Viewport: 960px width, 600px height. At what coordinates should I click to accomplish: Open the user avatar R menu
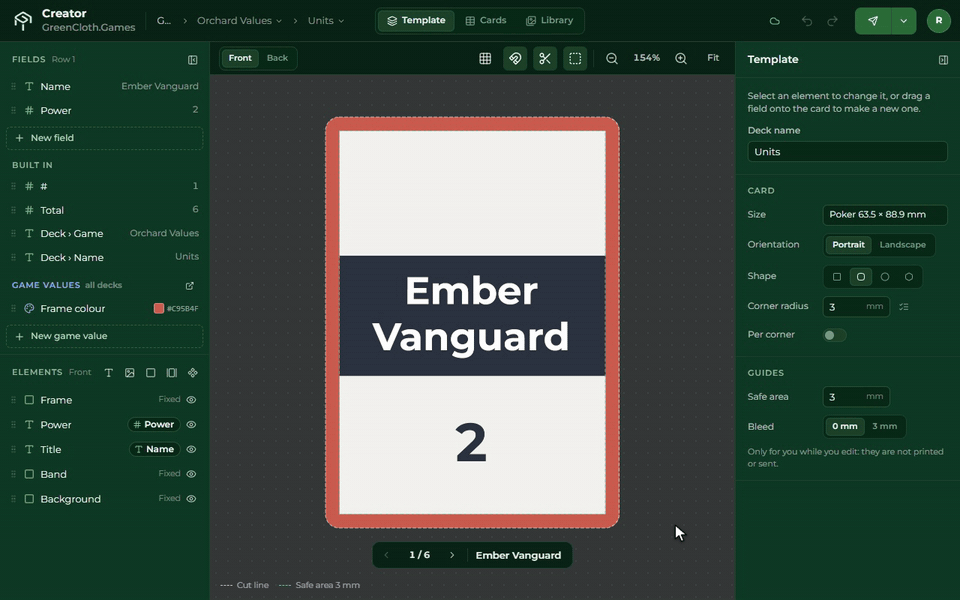point(939,21)
